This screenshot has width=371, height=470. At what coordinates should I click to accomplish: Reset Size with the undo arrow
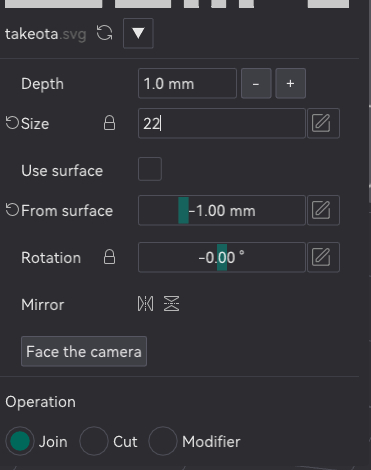click(12, 123)
